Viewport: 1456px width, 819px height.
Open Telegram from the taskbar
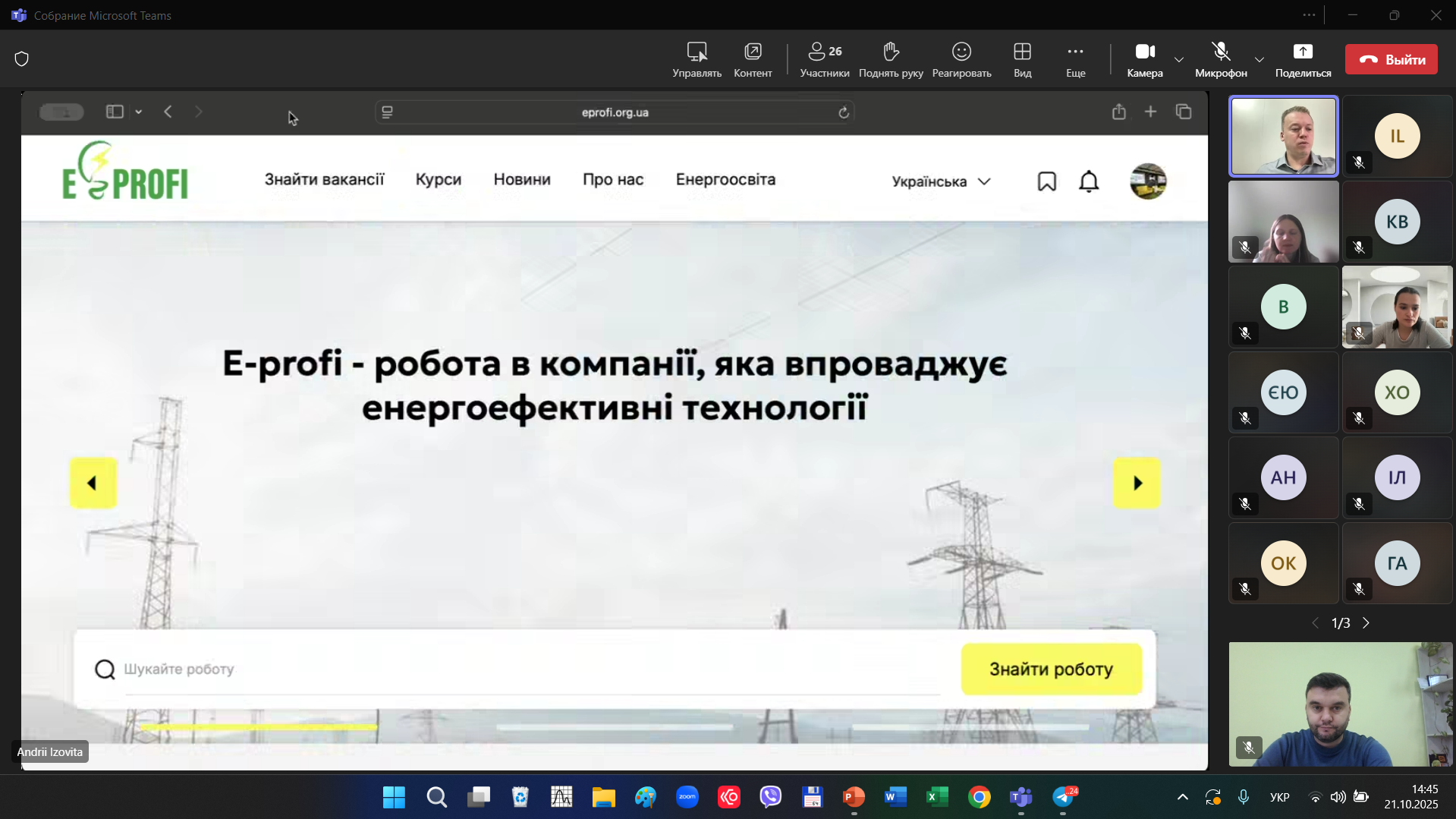click(1064, 797)
